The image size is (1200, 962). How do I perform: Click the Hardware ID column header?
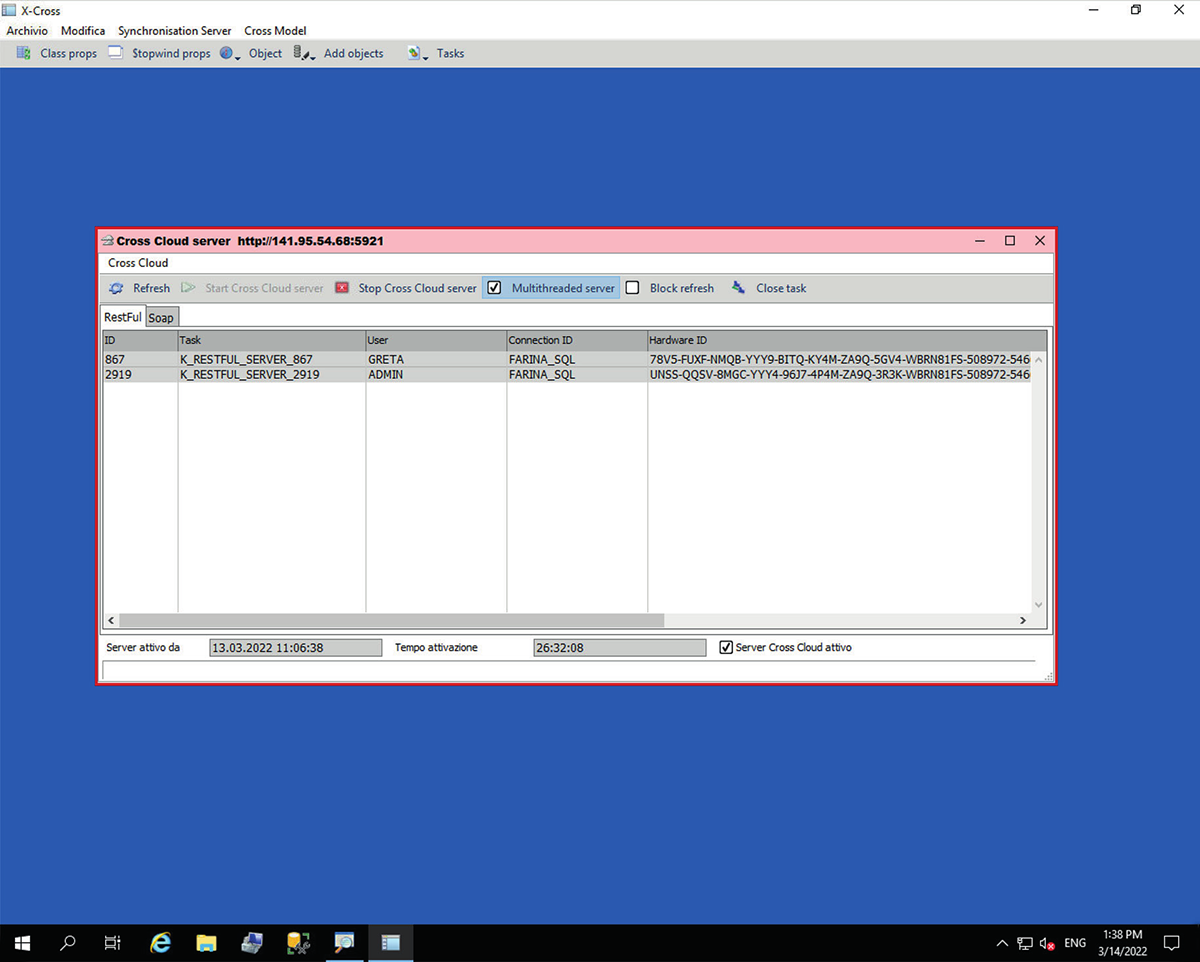[x=846, y=340]
